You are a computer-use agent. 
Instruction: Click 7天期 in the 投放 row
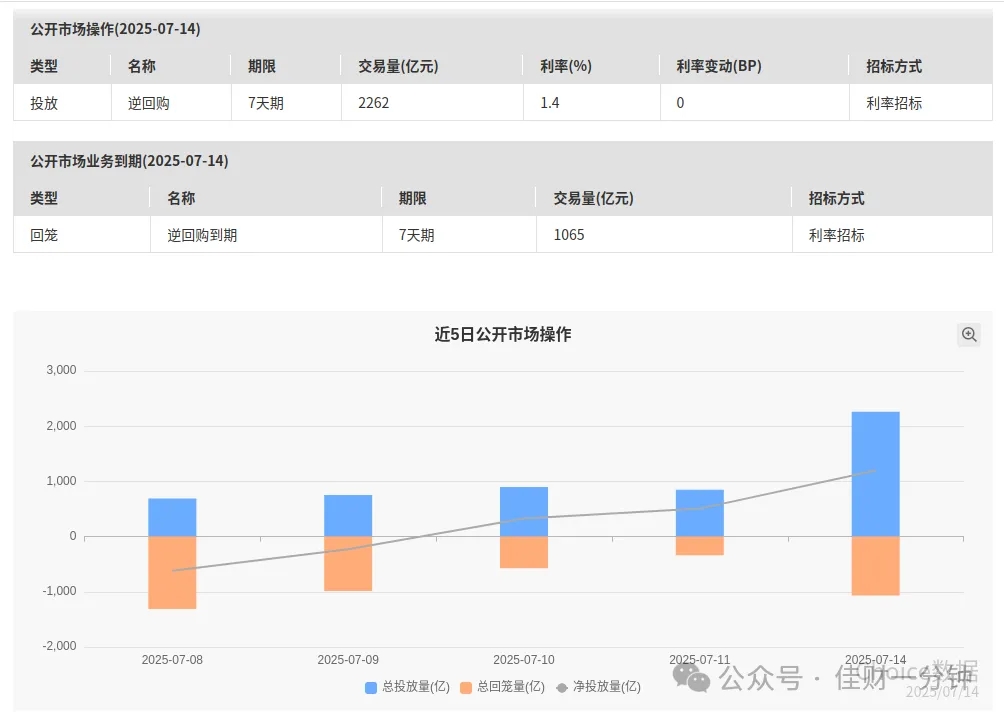coord(266,102)
